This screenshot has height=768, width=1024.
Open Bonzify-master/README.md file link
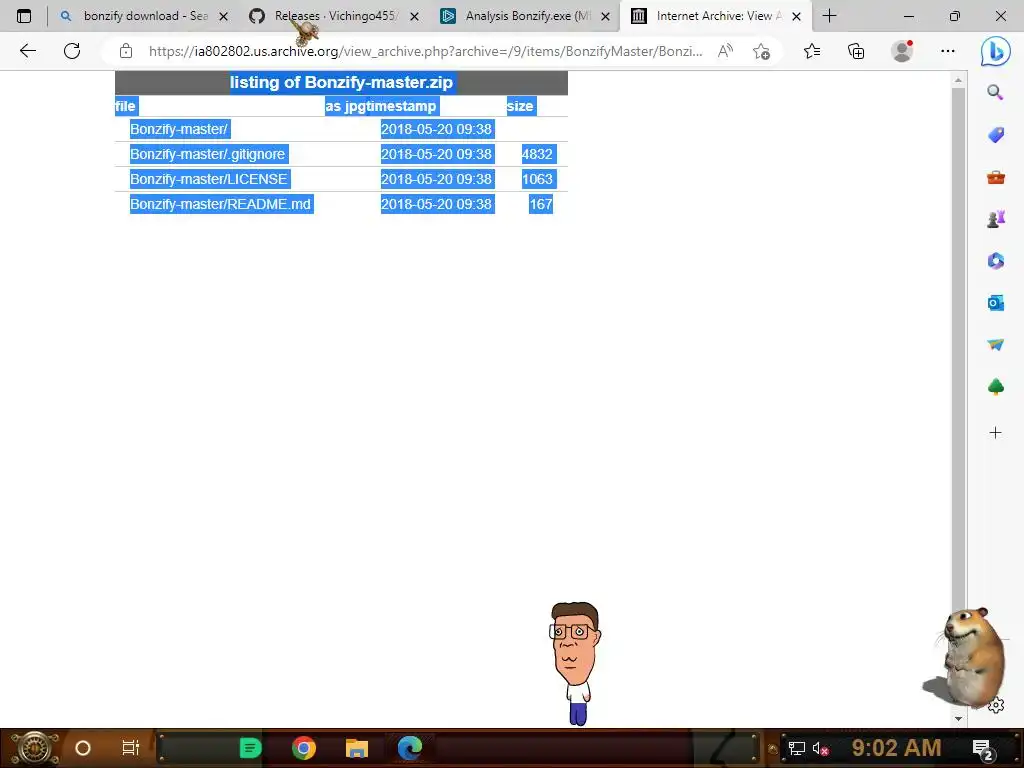click(221, 204)
